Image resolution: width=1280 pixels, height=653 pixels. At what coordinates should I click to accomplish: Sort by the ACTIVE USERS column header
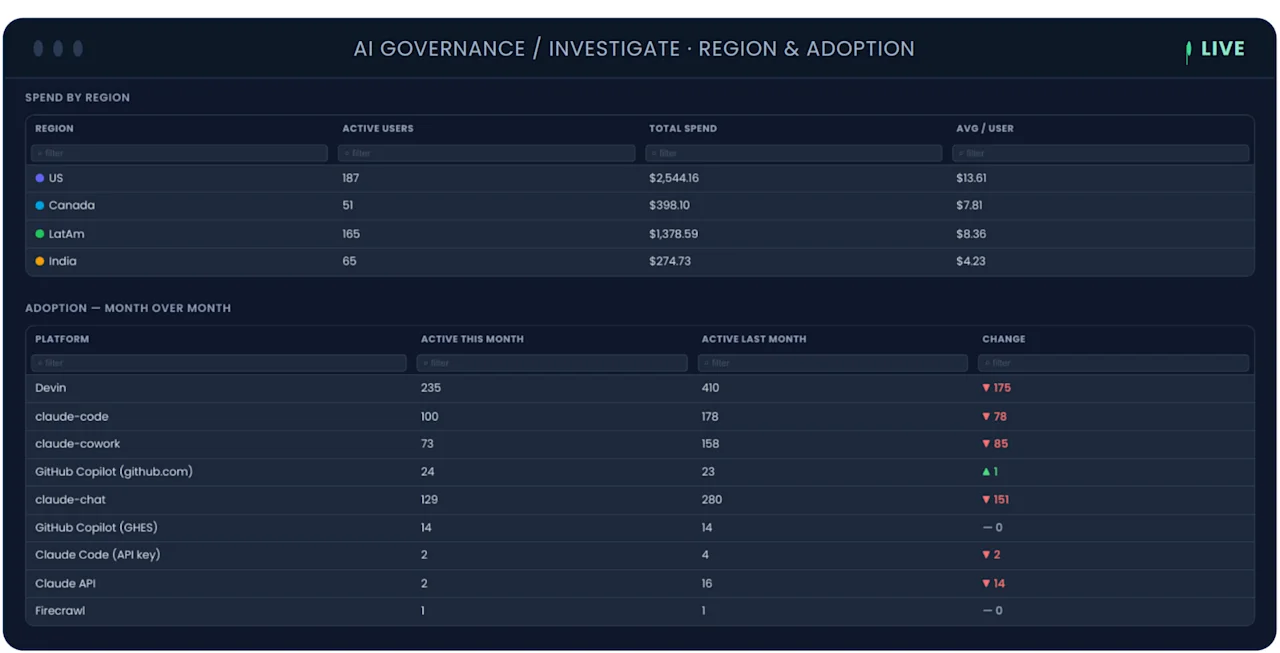378,128
